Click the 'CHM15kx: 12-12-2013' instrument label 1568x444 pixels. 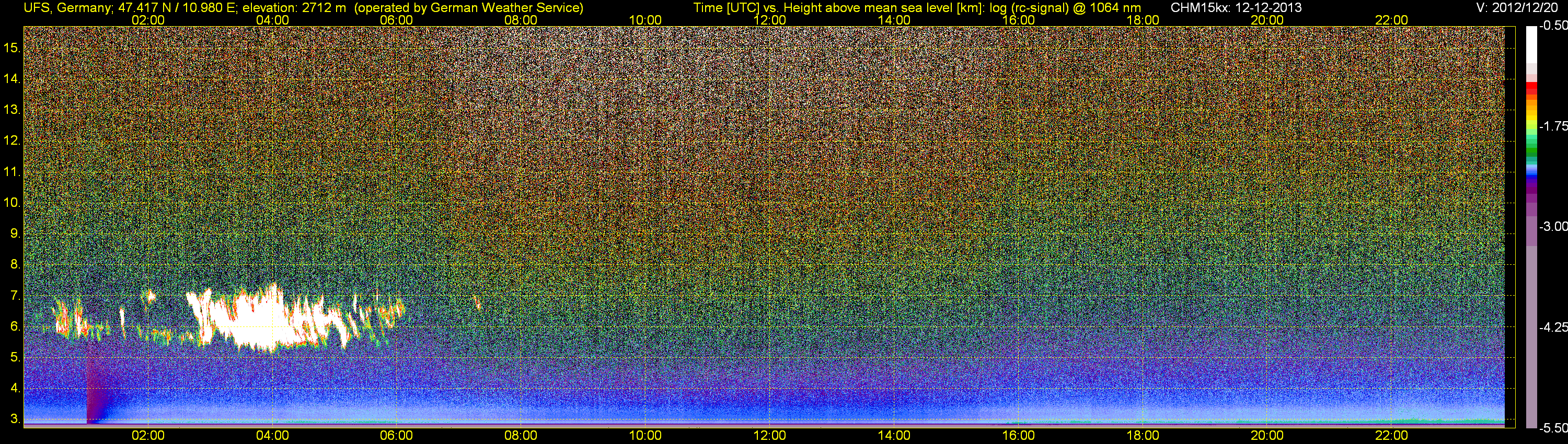[1236, 8]
